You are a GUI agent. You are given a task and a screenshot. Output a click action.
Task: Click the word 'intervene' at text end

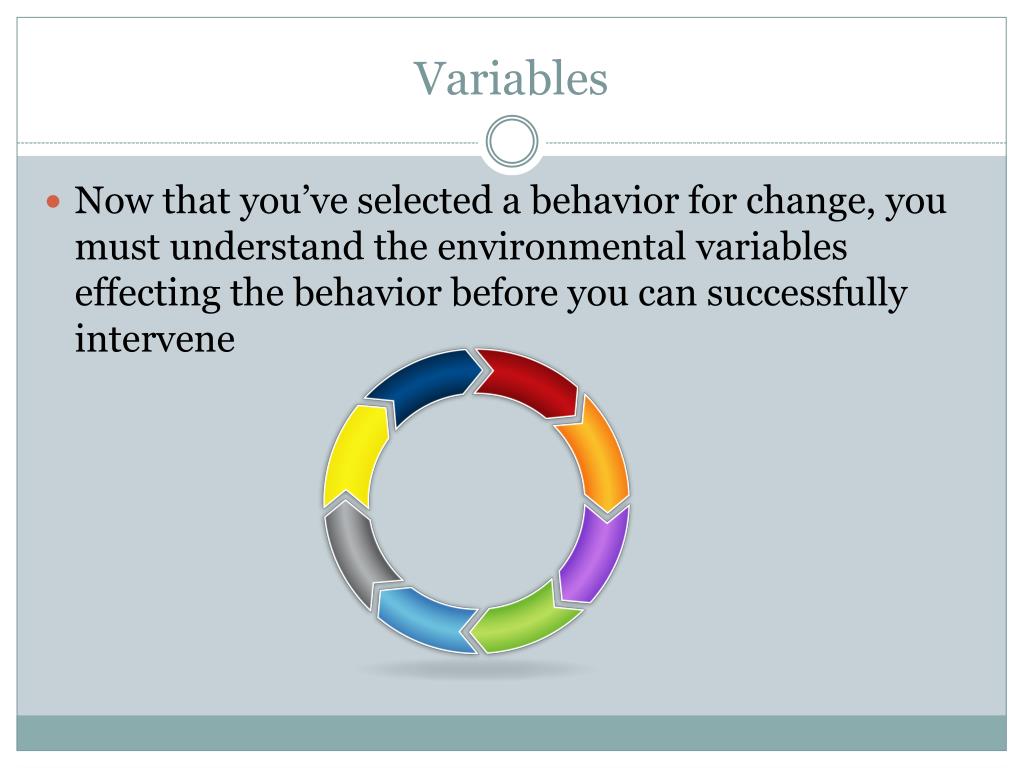(155, 340)
